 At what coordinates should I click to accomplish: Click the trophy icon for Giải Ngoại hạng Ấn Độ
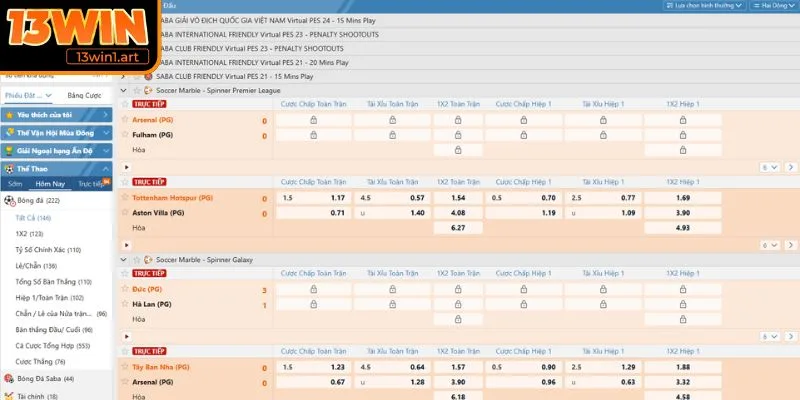pos(8,151)
